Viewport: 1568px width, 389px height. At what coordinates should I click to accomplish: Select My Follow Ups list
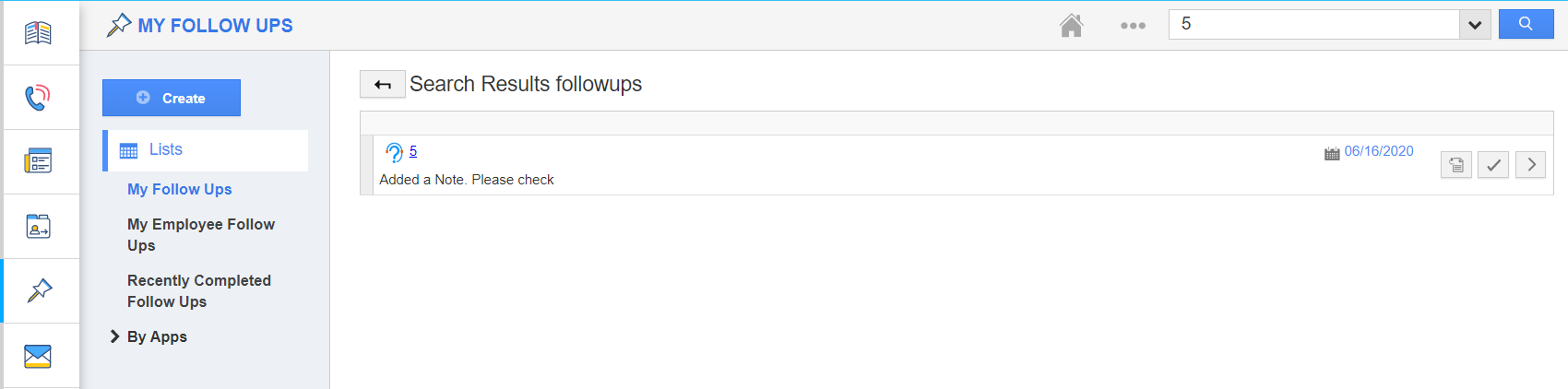pyautogui.click(x=180, y=189)
